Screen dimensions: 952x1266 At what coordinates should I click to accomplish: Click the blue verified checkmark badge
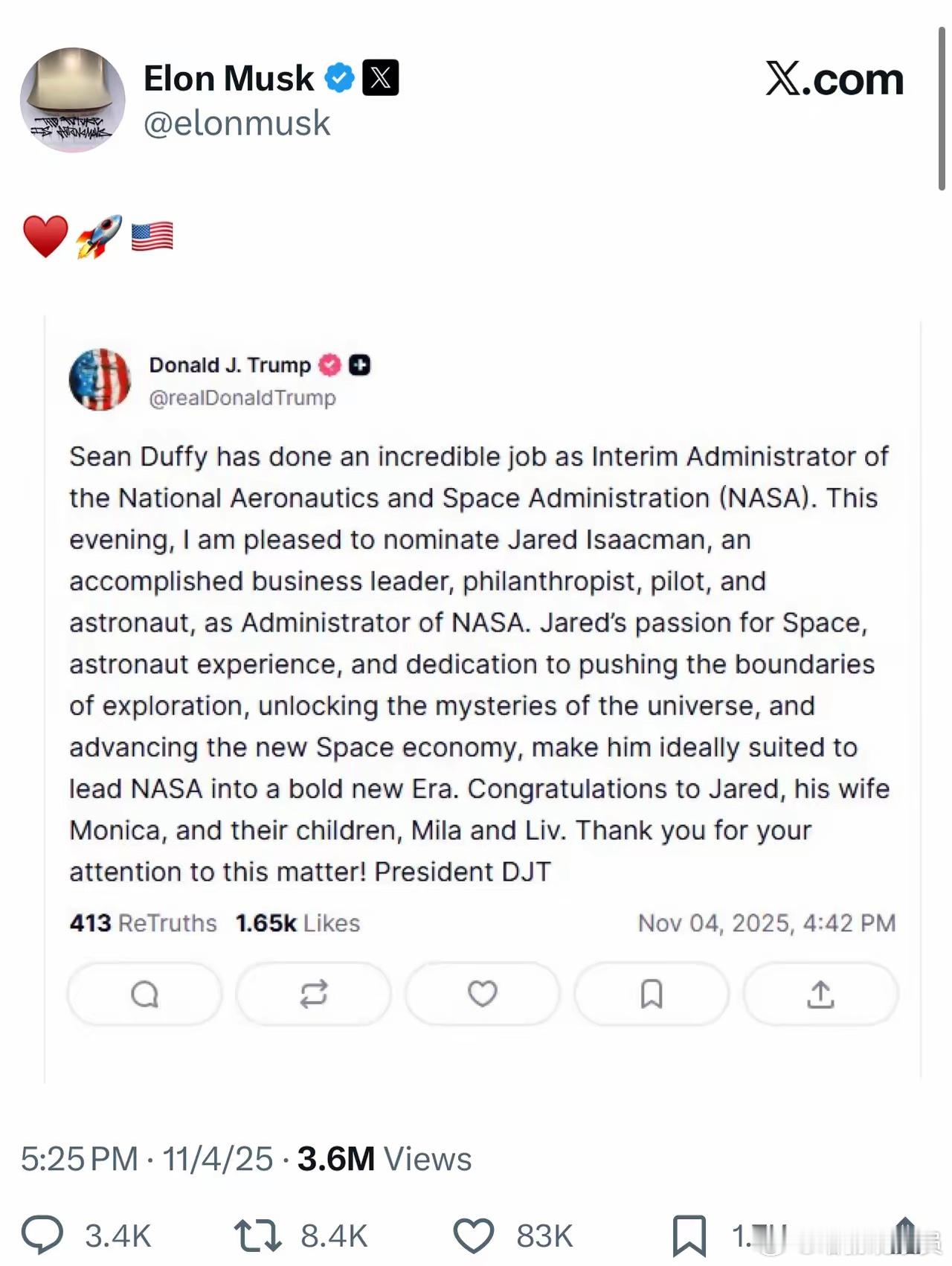coord(340,78)
